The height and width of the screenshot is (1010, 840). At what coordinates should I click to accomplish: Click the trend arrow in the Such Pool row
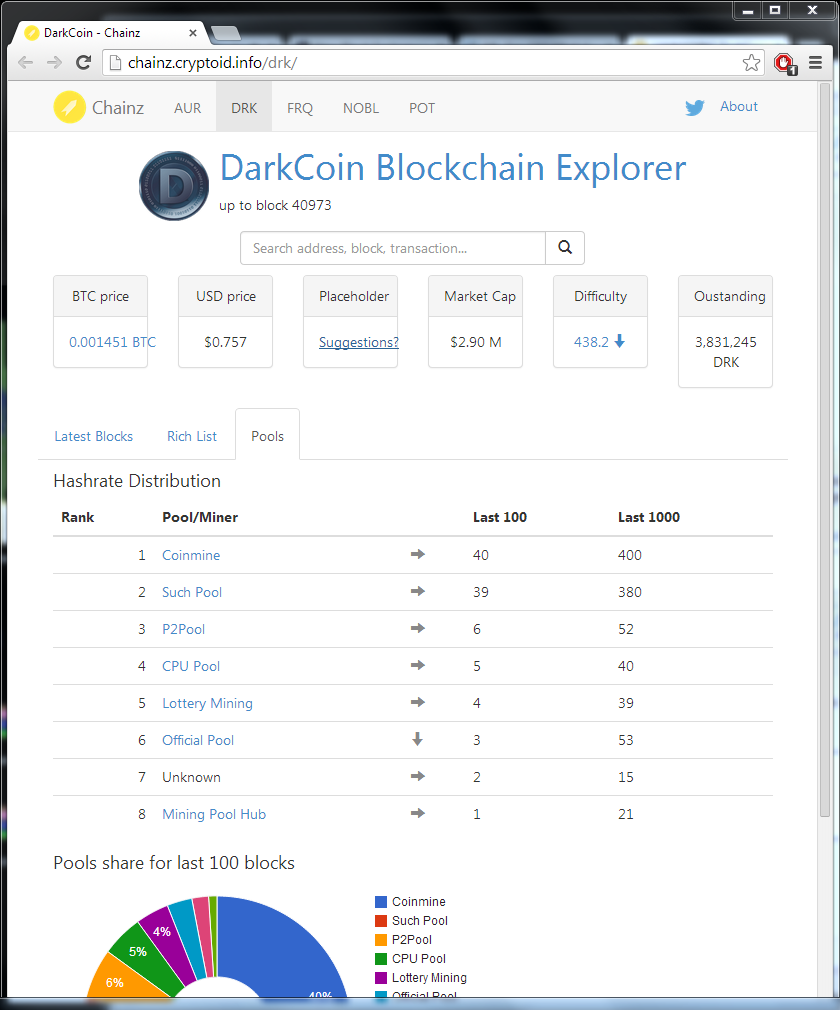[418, 591]
